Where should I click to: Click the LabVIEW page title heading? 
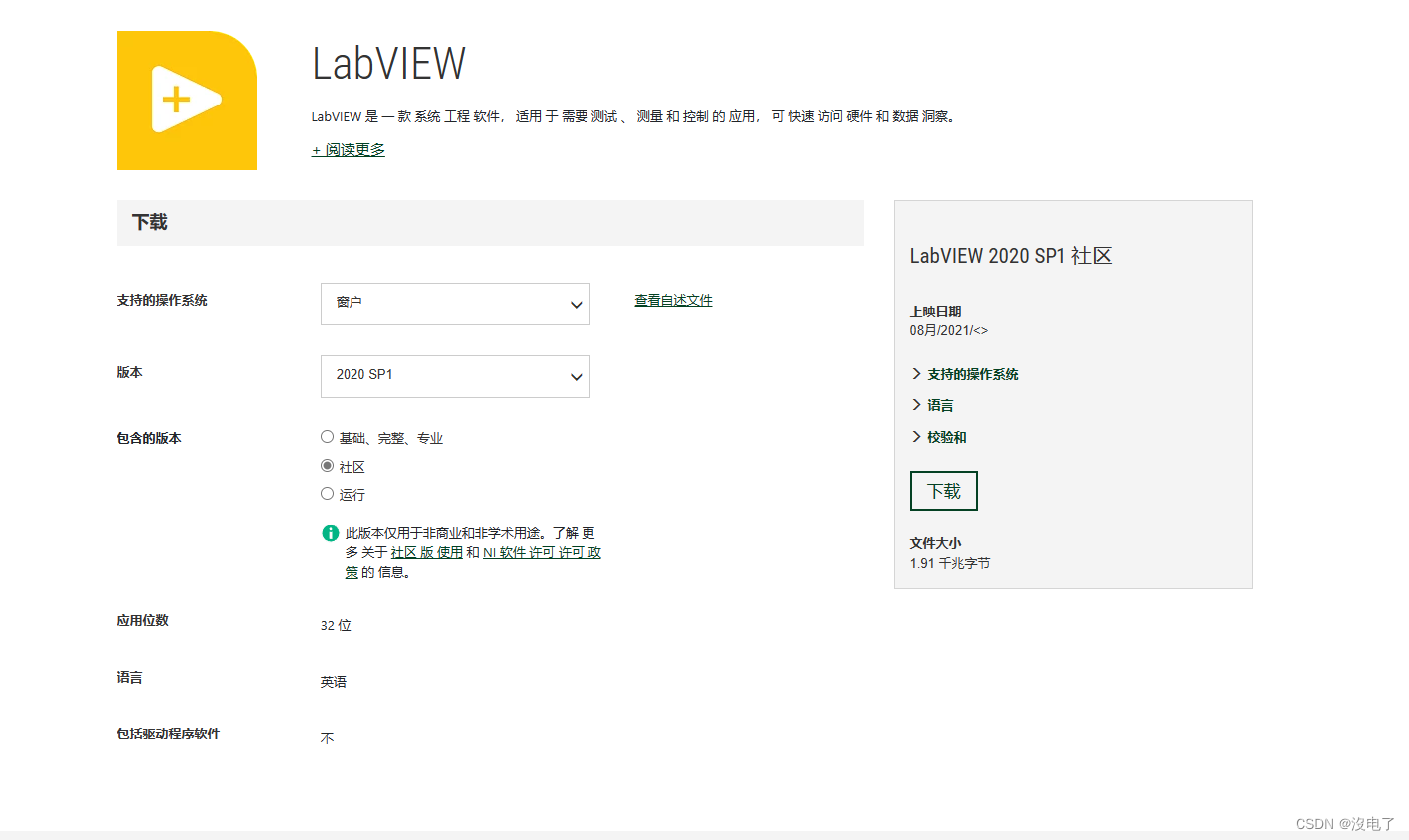(388, 62)
